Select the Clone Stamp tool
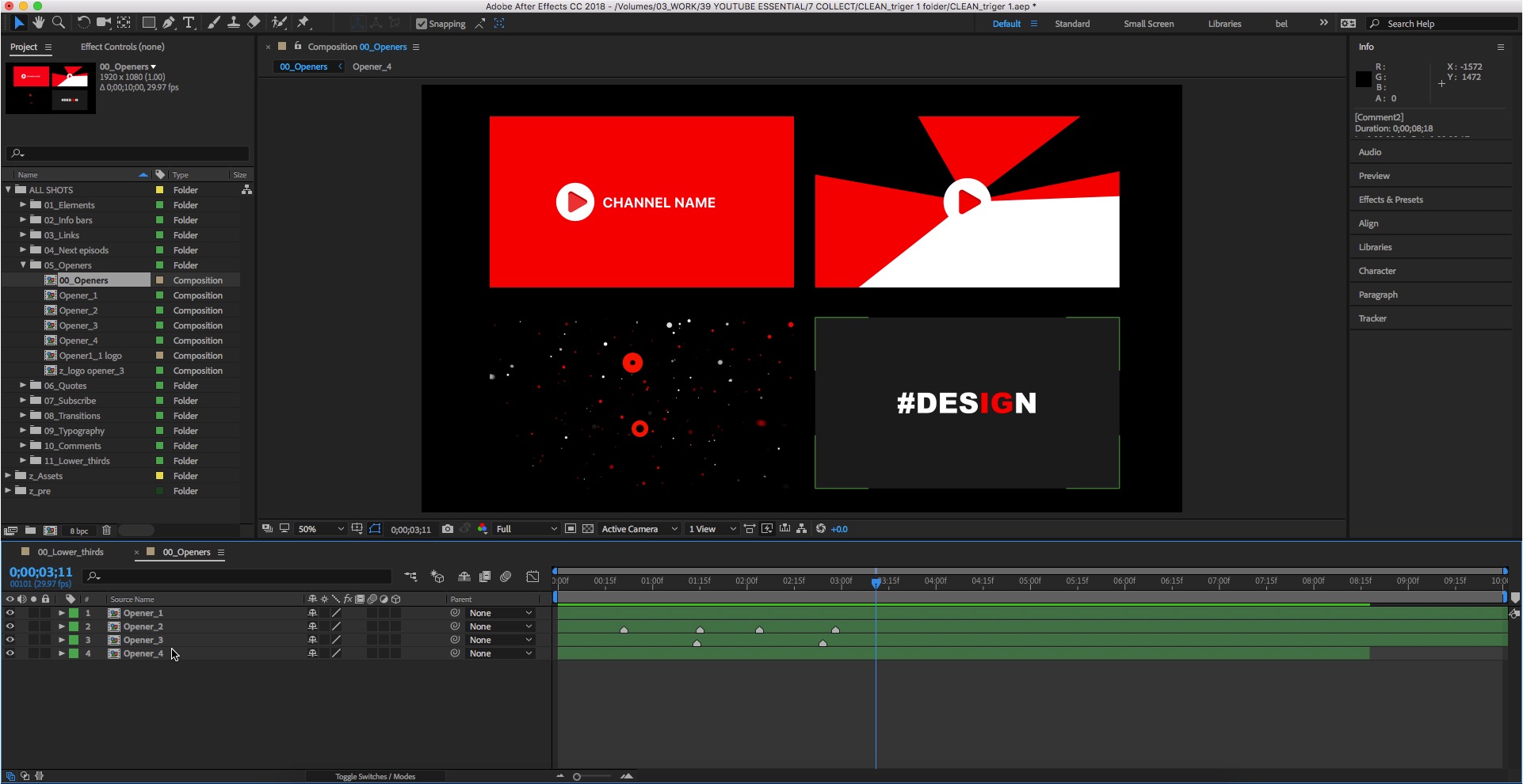Image resolution: width=1523 pixels, height=784 pixels. 234,23
